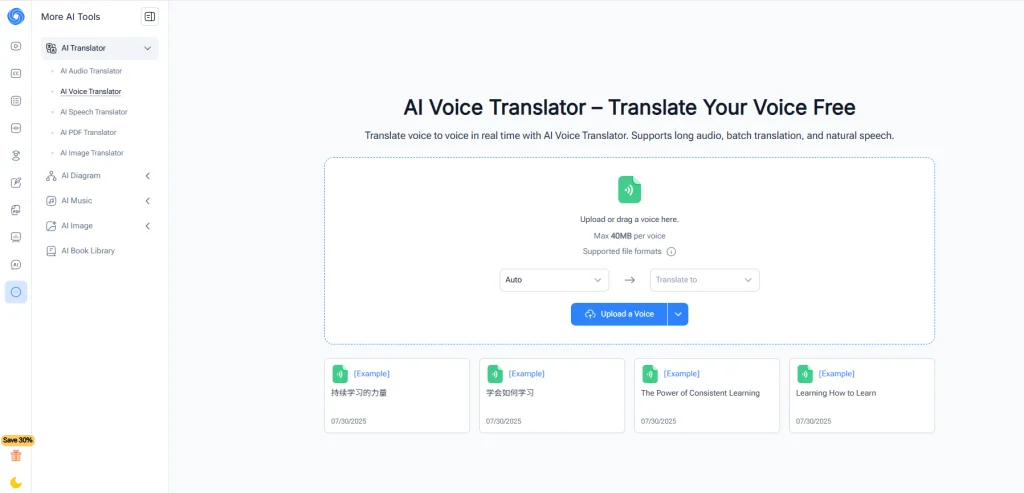
Task: Expand the AI Image section chevron
Action: [x=148, y=226]
